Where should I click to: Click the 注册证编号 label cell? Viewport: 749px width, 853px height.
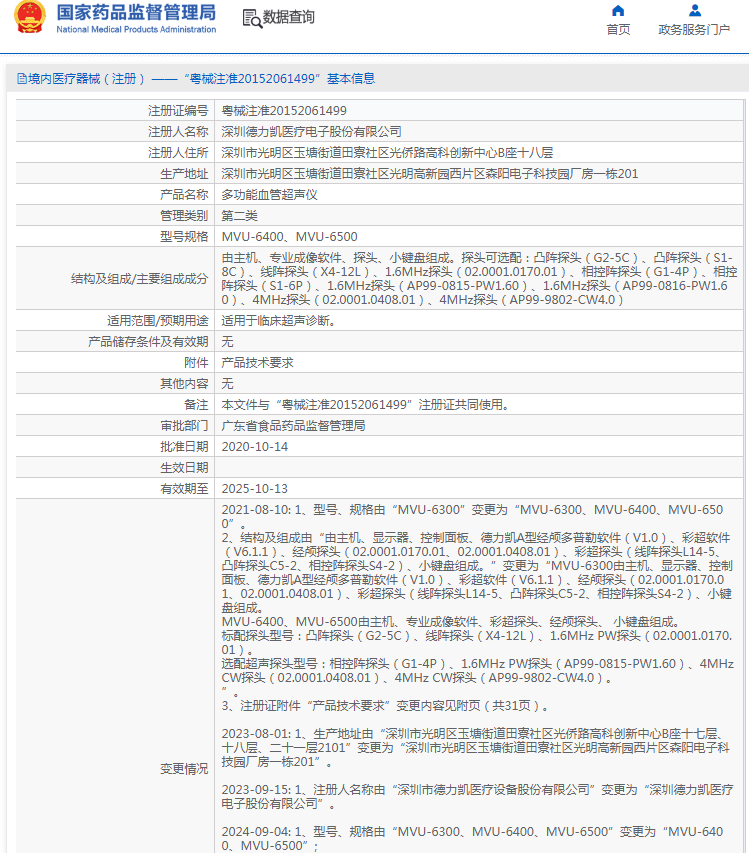pyautogui.click(x=115, y=111)
